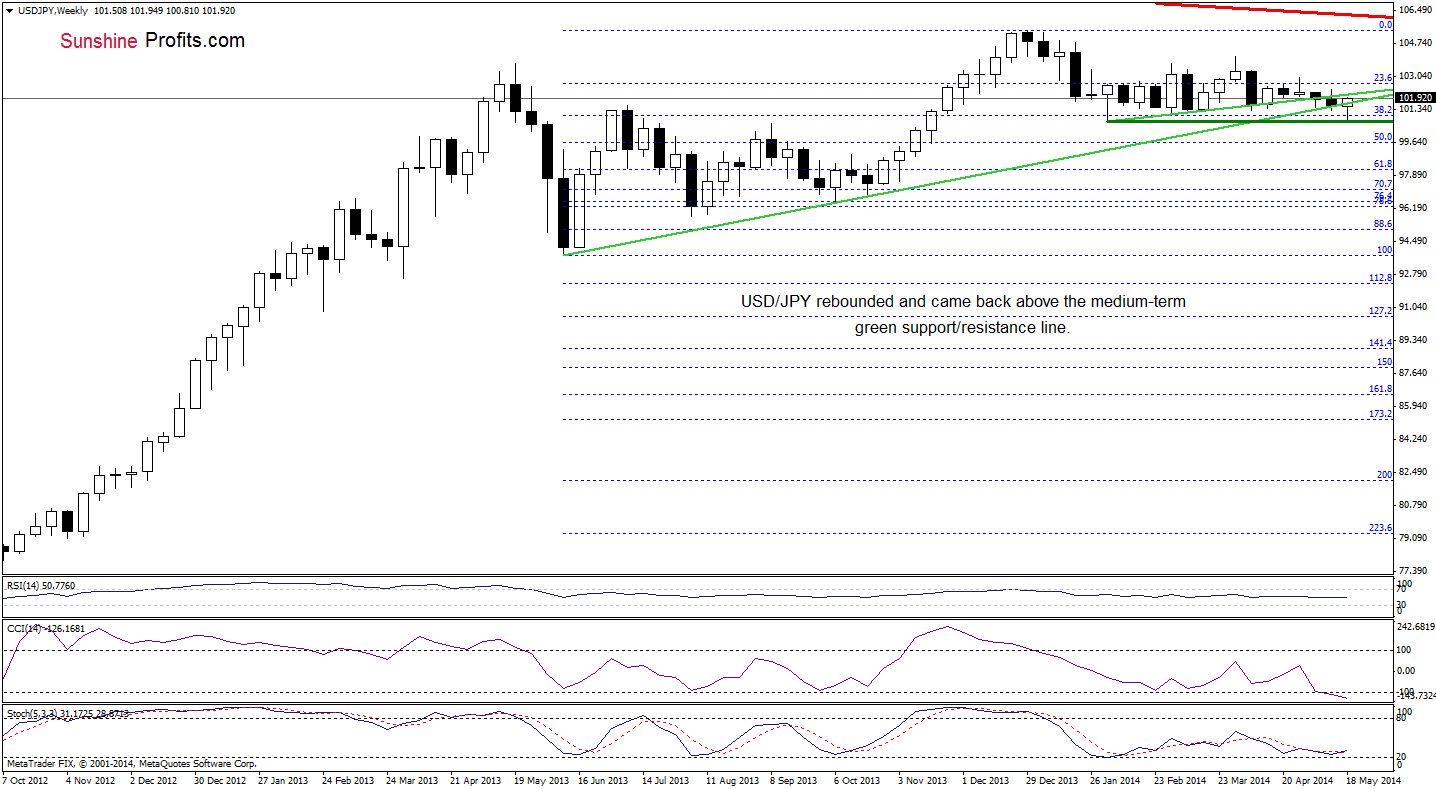Click the Fibonacci 127.2 level label

pos(1381,311)
